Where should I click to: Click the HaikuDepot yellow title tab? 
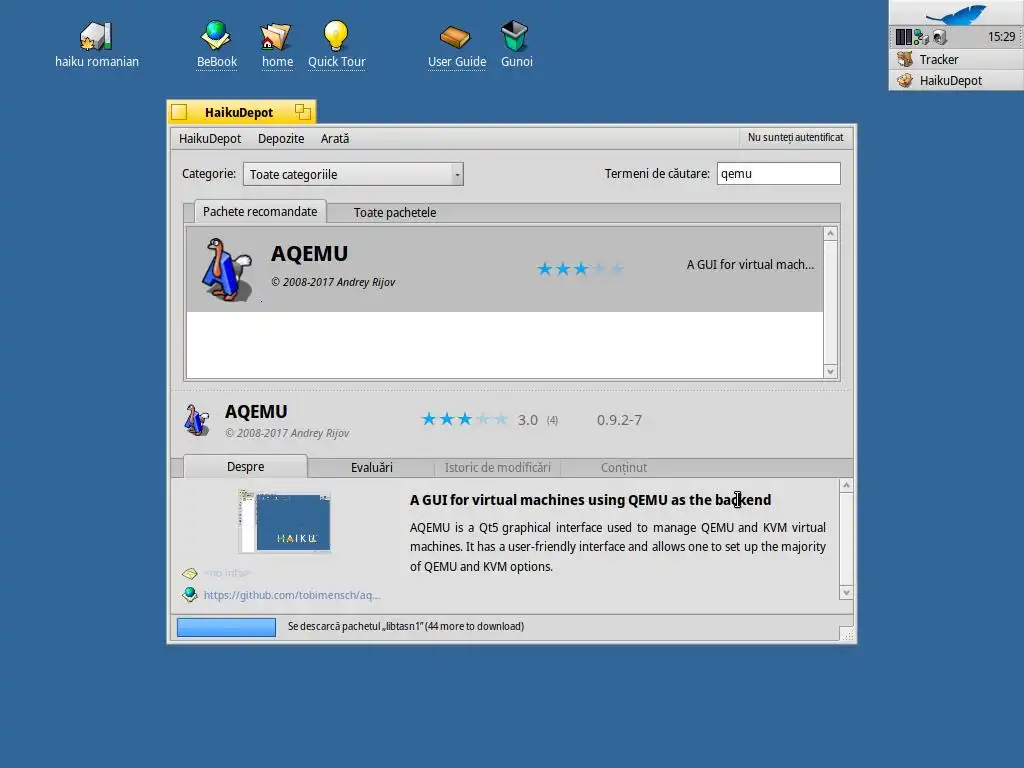[241, 112]
